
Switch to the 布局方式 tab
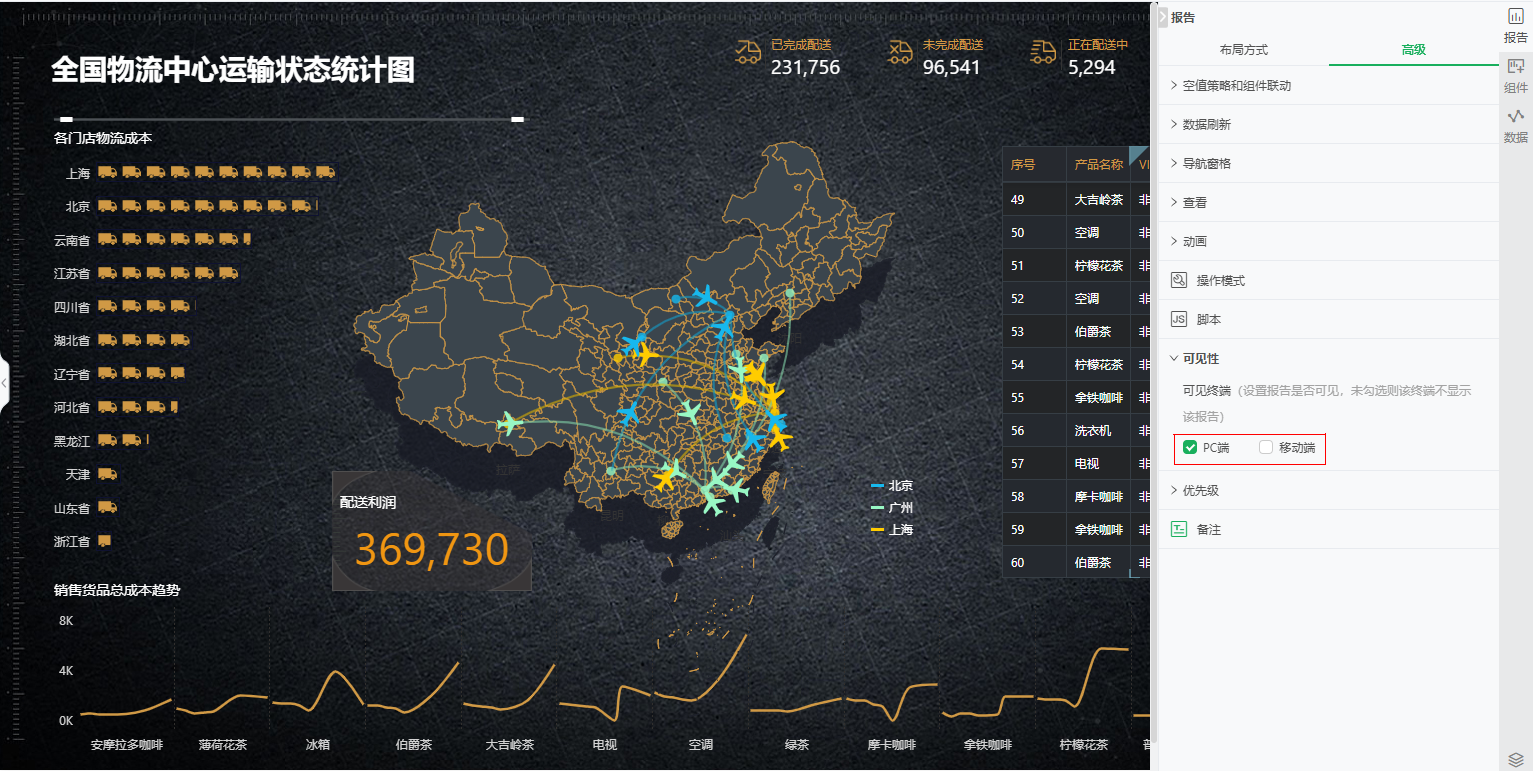pyautogui.click(x=1243, y=50)
